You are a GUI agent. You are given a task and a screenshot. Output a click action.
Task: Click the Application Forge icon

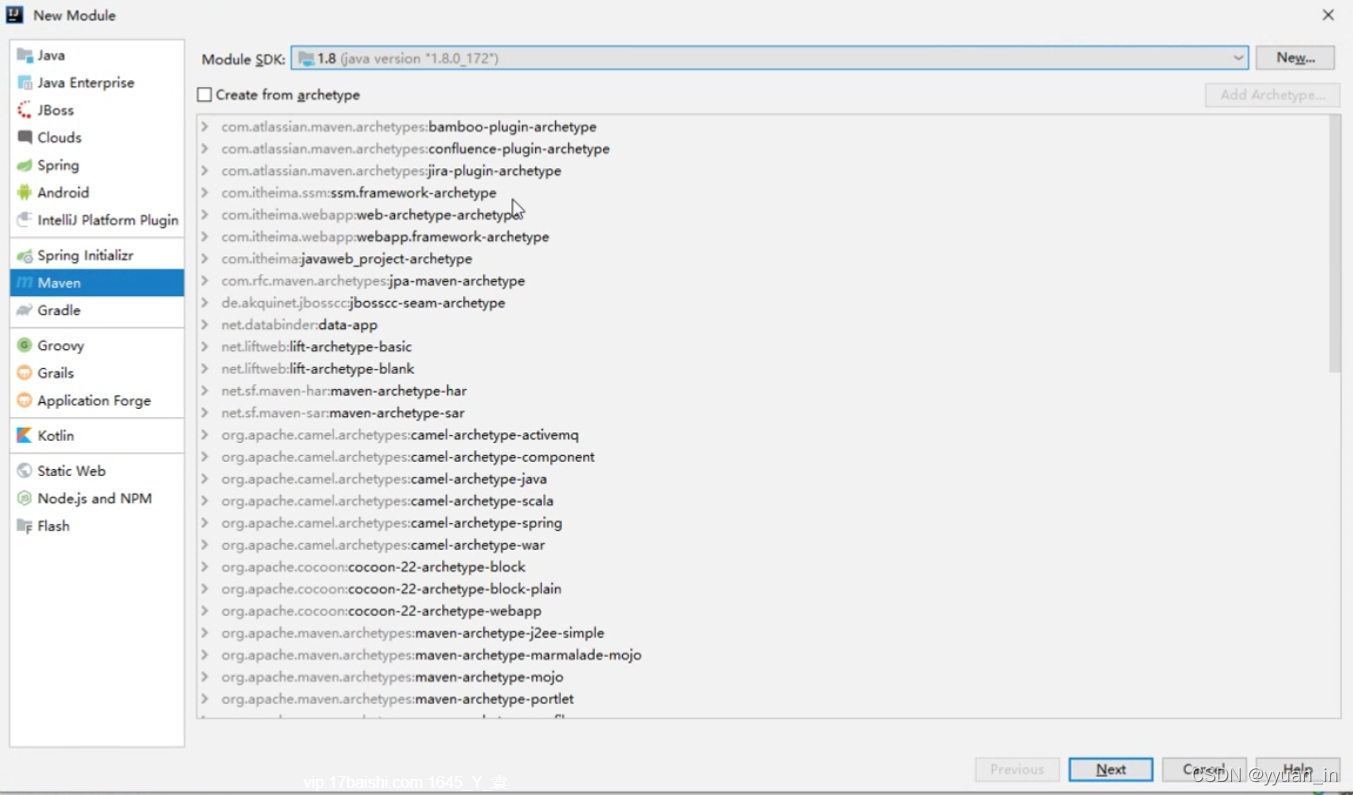pyautogui.click(x=25, y=401)
